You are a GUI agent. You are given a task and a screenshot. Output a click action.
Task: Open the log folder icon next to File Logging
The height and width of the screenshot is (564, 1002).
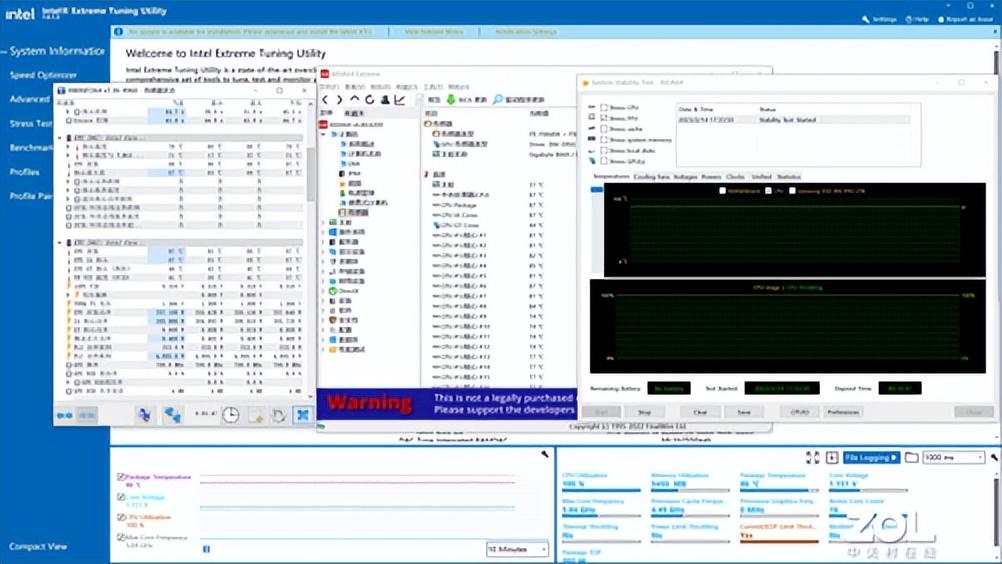pyautogui.click(x=912, y=457)
